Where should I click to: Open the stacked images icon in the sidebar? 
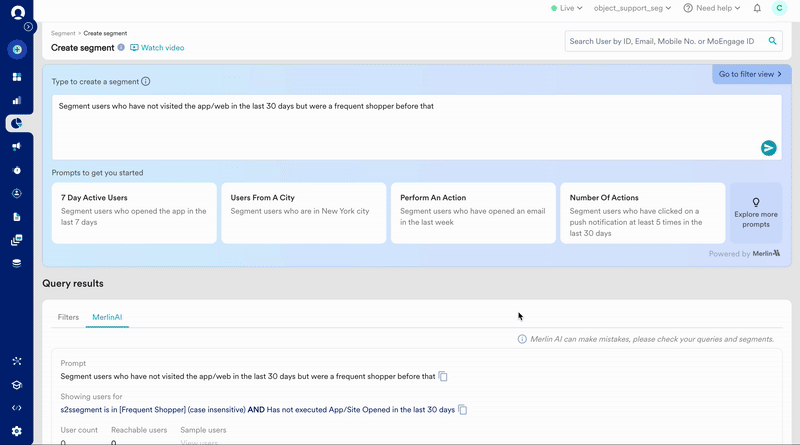tap(17, 240)
